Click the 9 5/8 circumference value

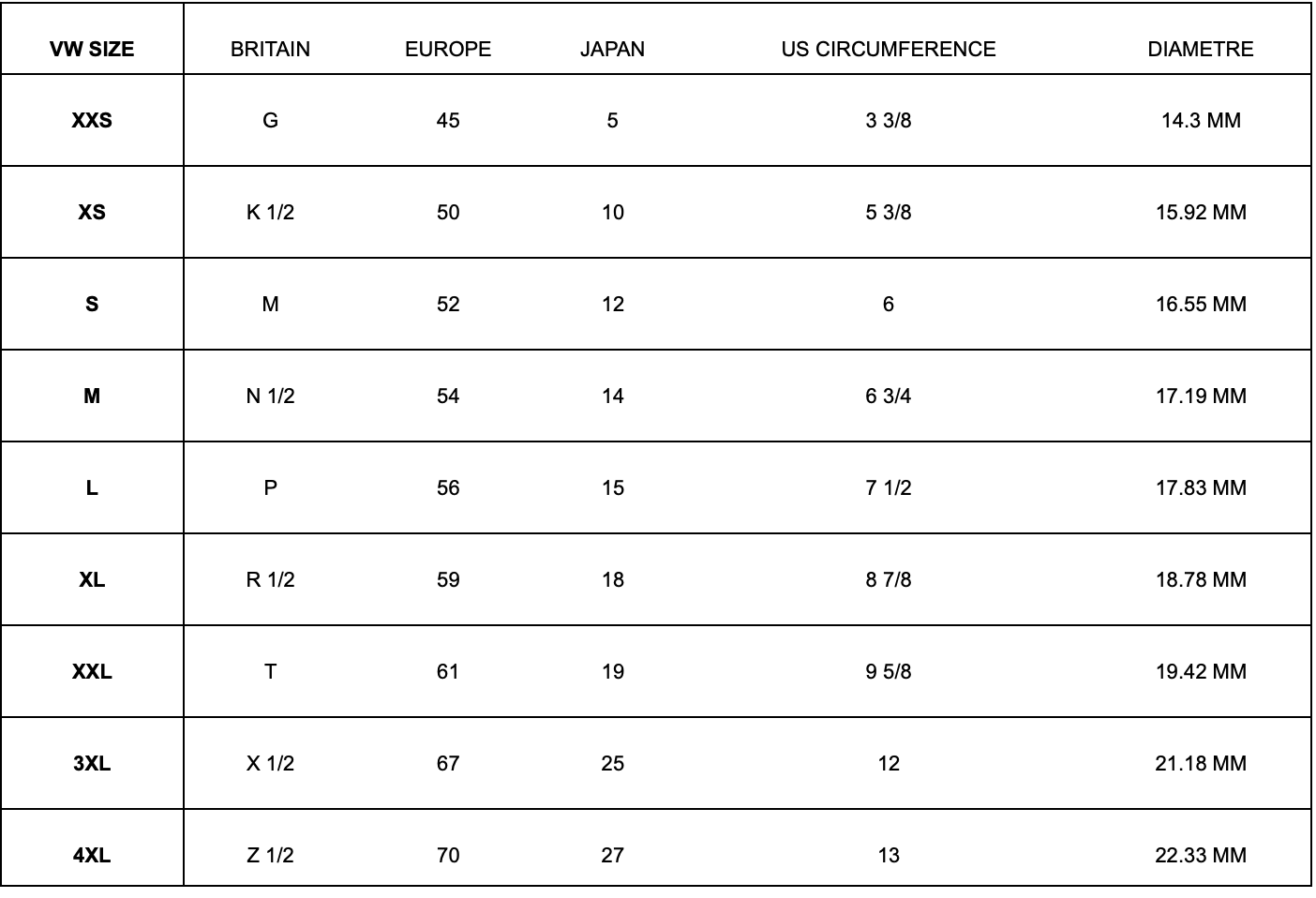889,671
